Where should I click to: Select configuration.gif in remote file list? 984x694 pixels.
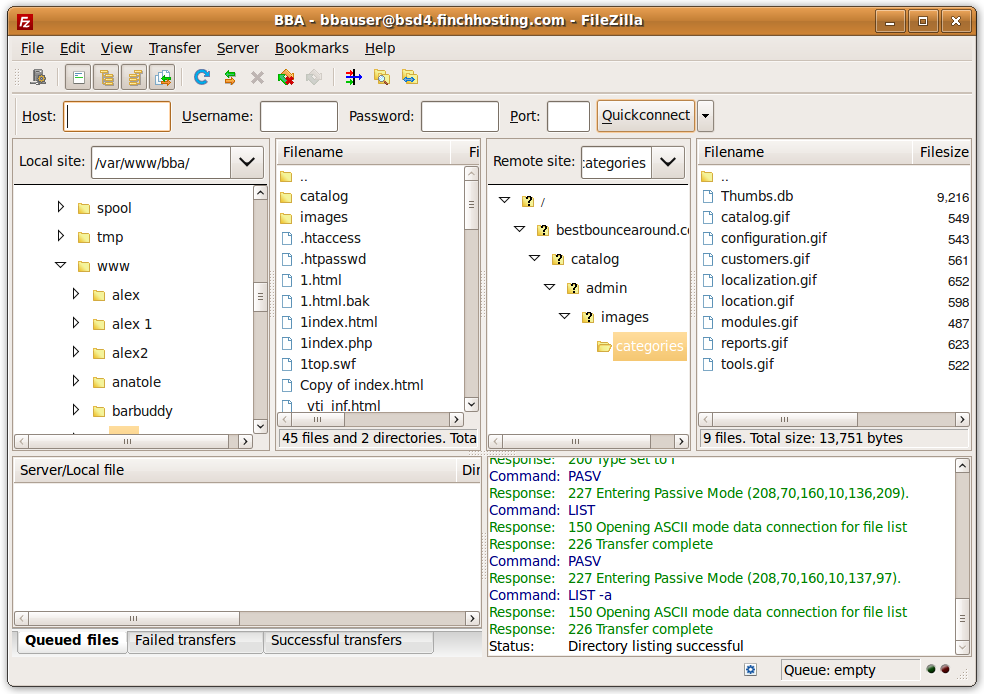[773, 238]
